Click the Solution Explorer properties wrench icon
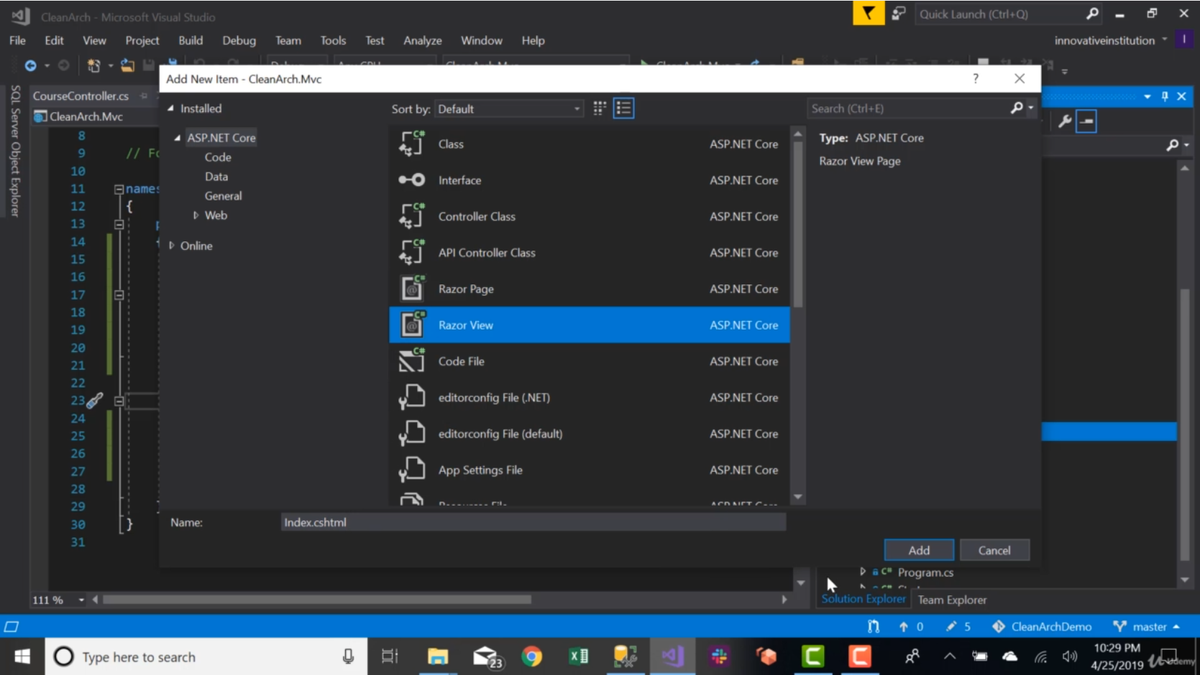 1064,121
